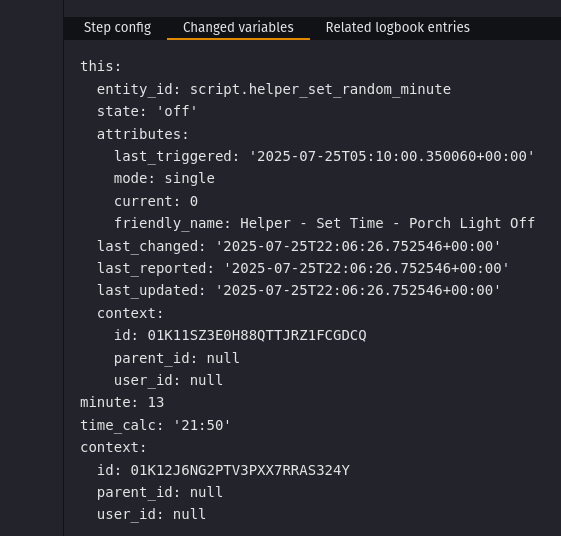
Task: Click the last_changed timestamp line
Action: [x=299, y=246]
